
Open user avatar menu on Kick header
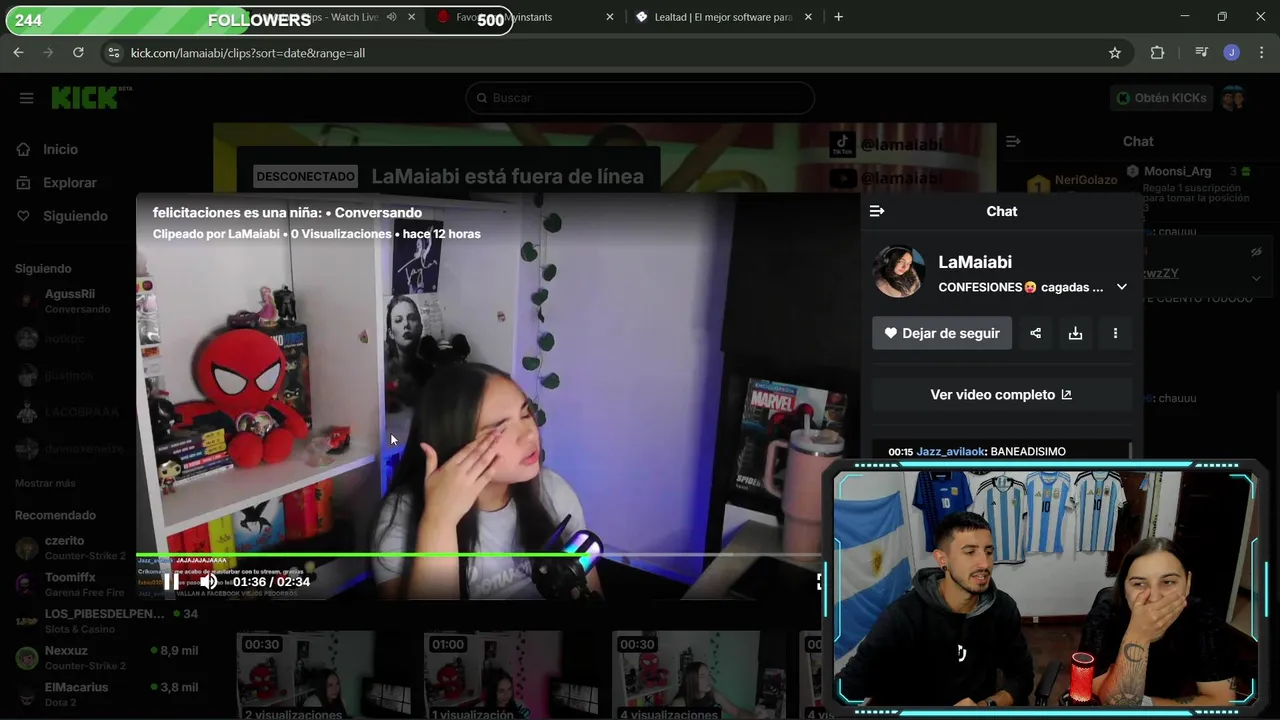(x=1233, y=98)
